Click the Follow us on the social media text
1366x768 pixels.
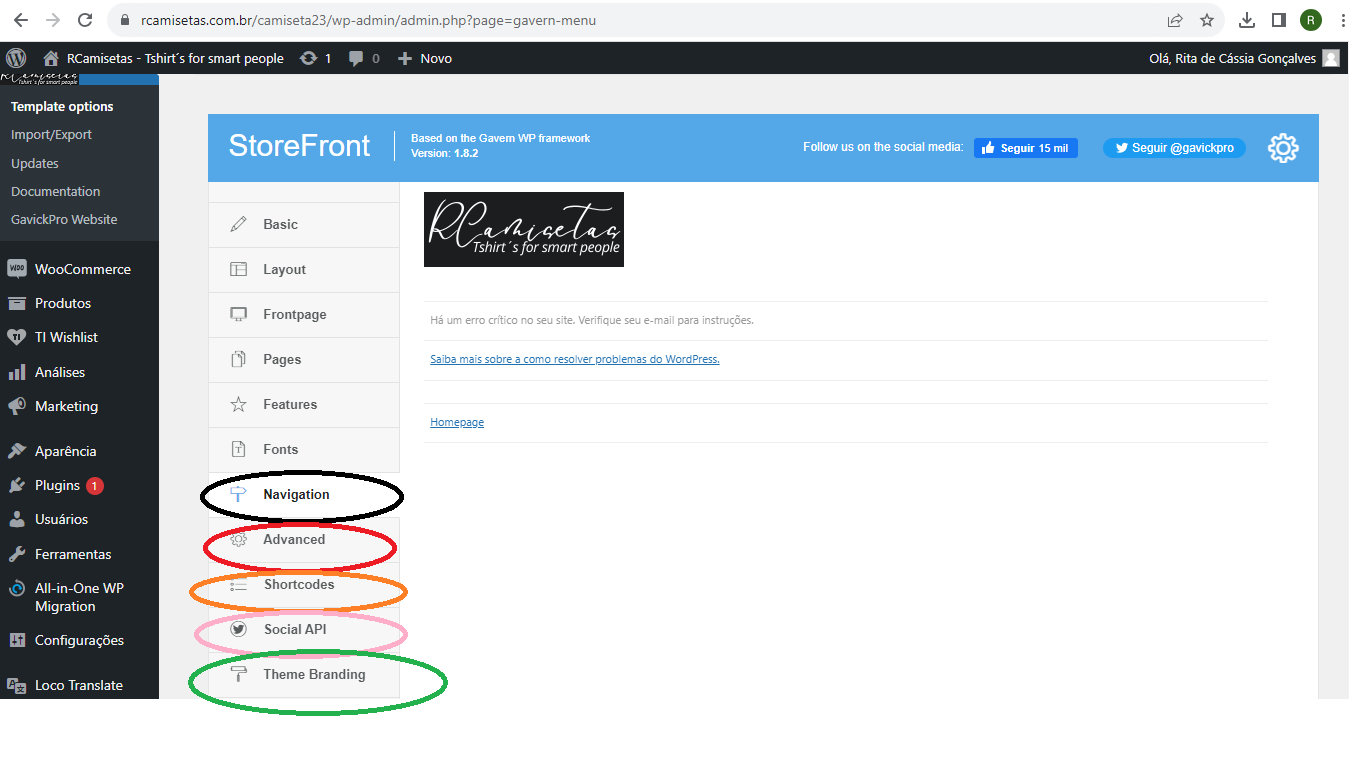click(883, 147)
